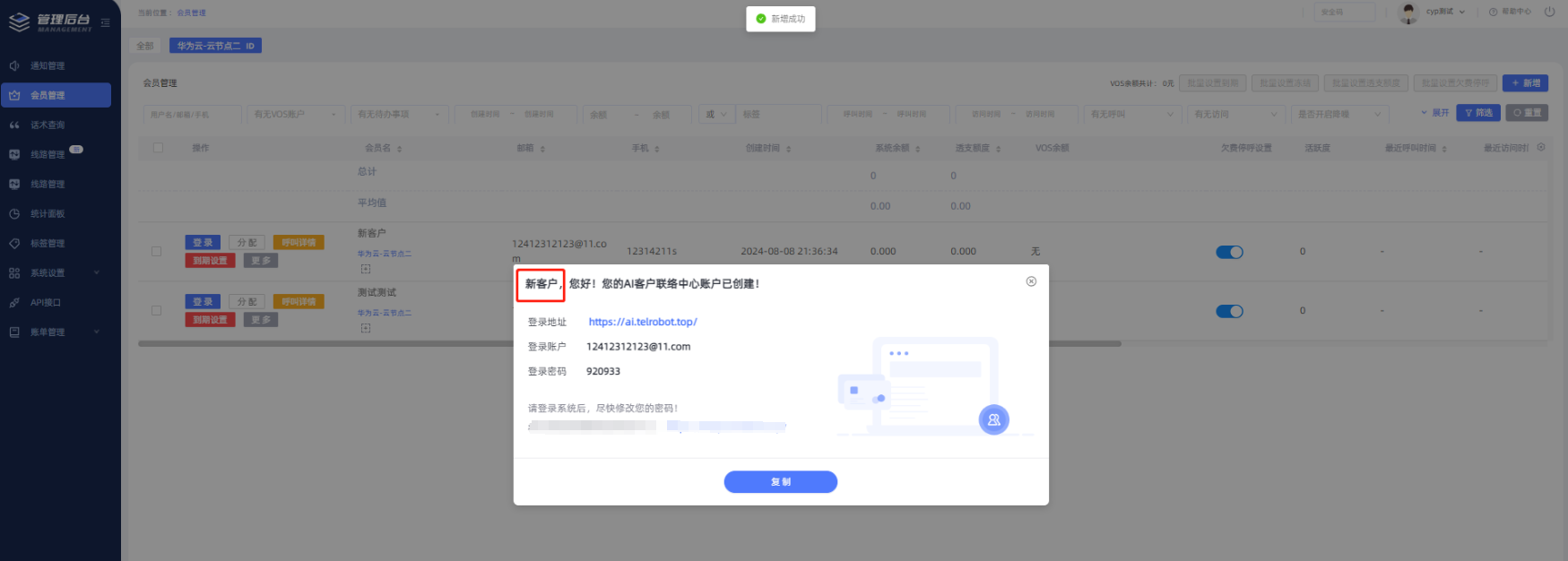
Task: Collapse the sidebar with the hamburger icon
Action: [x=105, y=22]
